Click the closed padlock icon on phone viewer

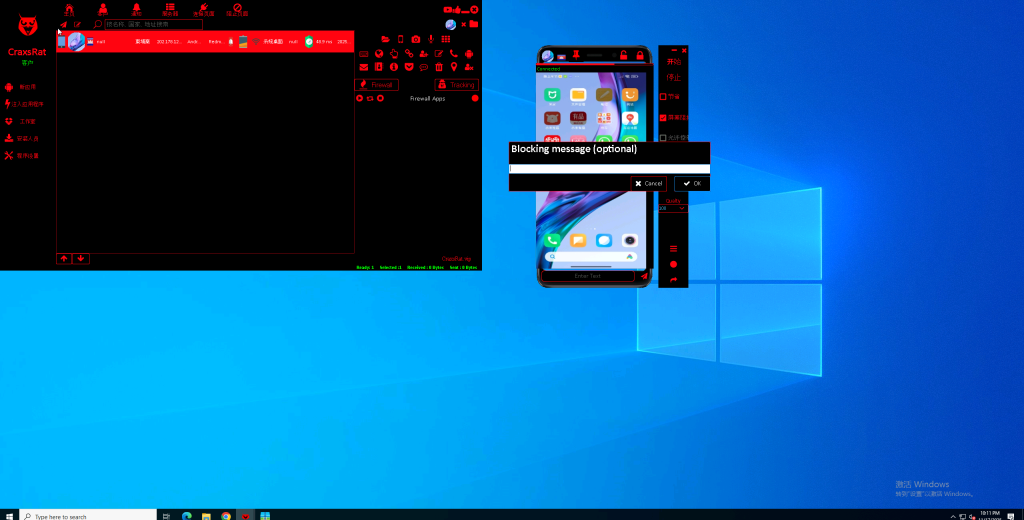(640, 56)
